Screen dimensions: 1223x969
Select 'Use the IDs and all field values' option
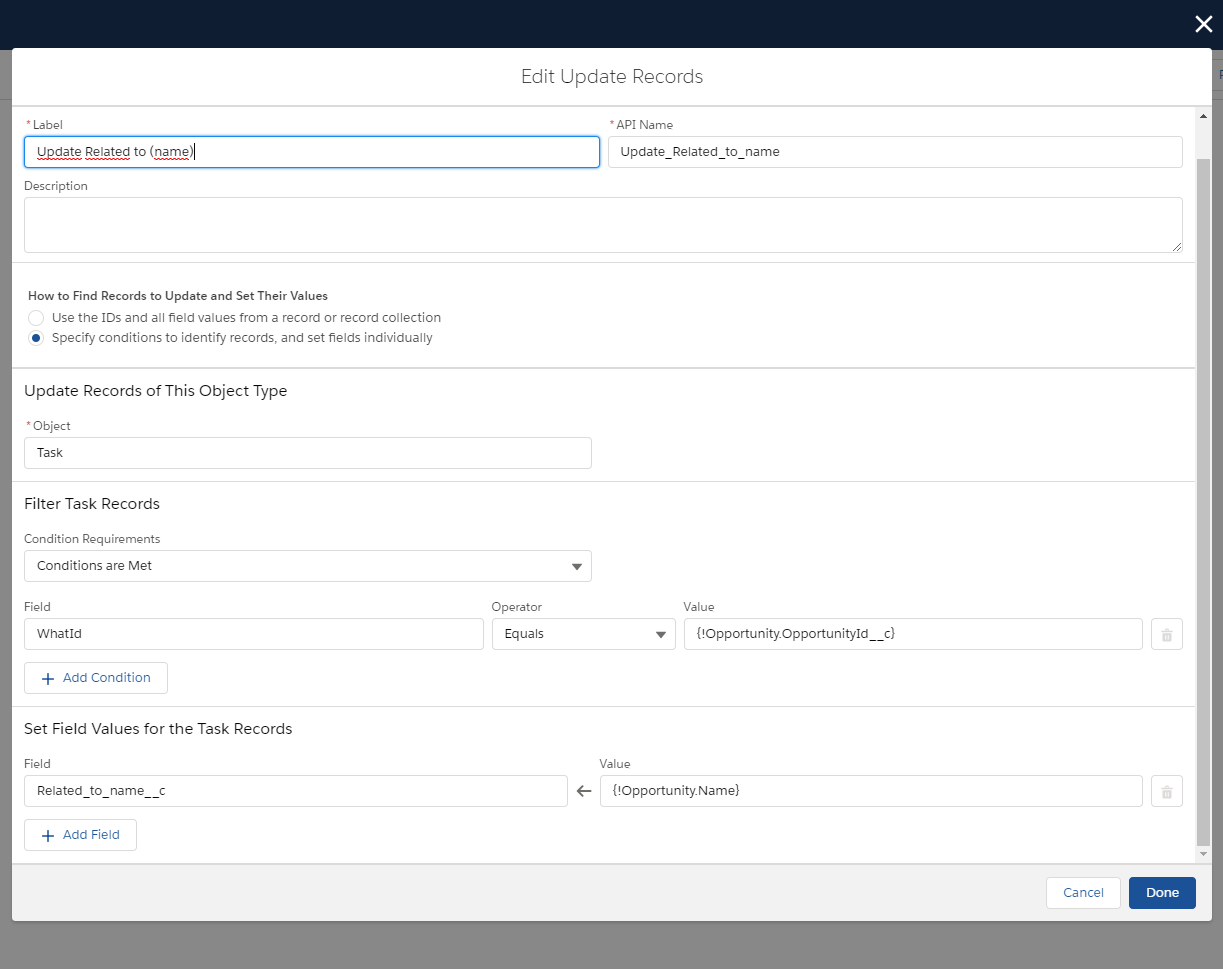click(x=36, y=318)
